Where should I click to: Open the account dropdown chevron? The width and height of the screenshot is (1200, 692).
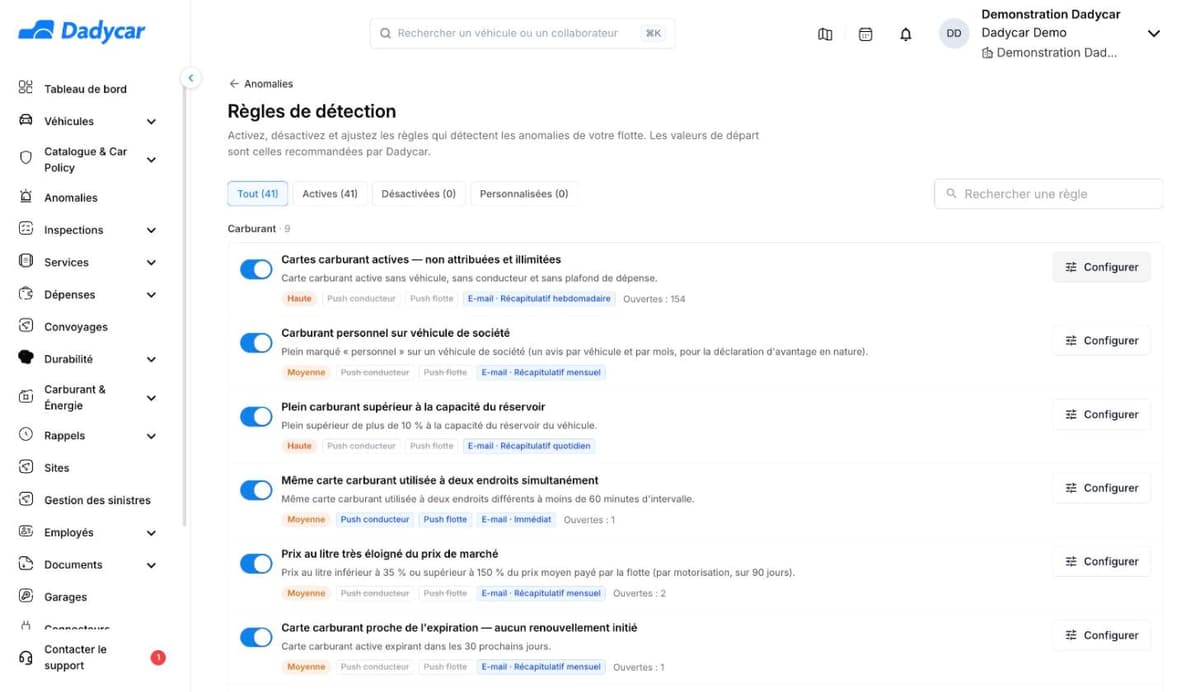coord(1153,34)
